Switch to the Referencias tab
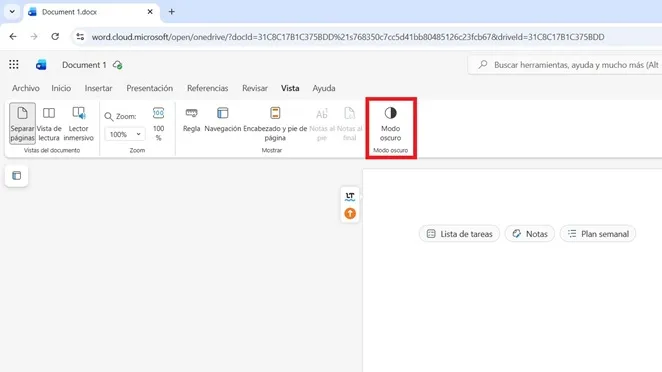 tap(207, 88)
